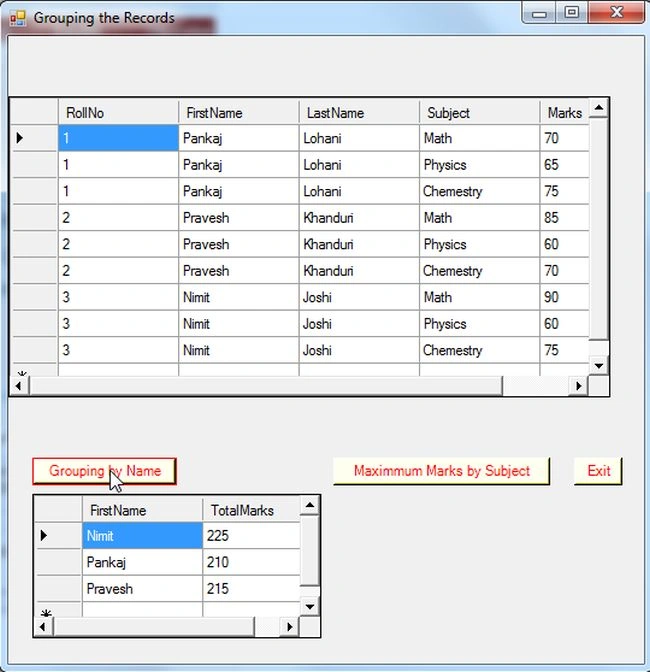Click upper grid vertical scrollbar down arrow
Image resolution: width=650 pixels, height=672 pixels.
599,366
